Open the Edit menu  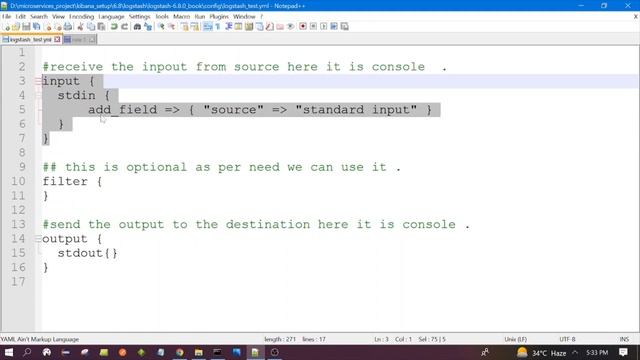pos(20,17)
